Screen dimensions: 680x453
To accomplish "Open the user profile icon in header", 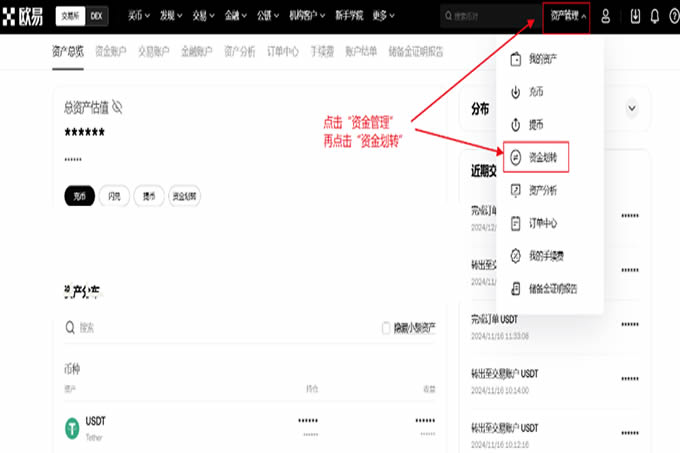I will [x=606, y=16].
